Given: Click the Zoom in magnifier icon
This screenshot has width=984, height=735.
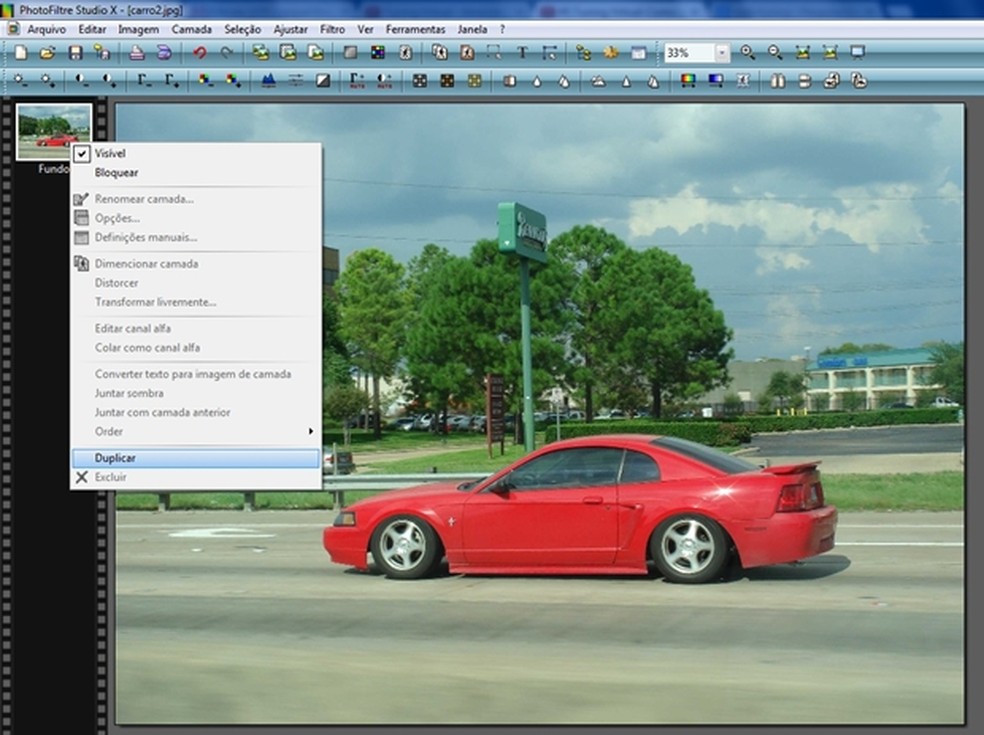Looking at the screenshot, I should click(748, 53).
